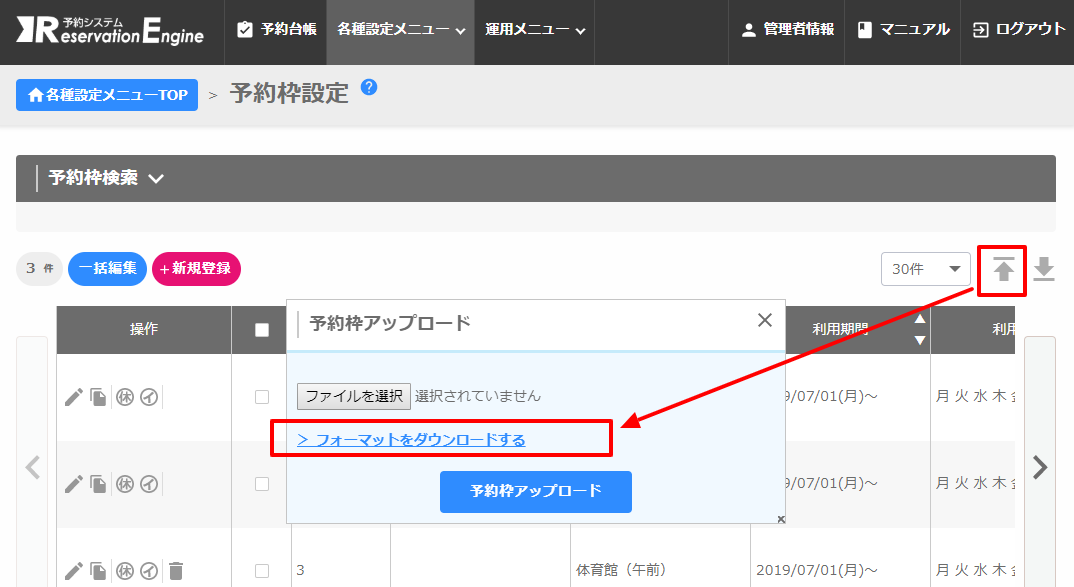Click the upload icon above the table
This screenshot has height=587, width=1074.
pos(1003,269)
